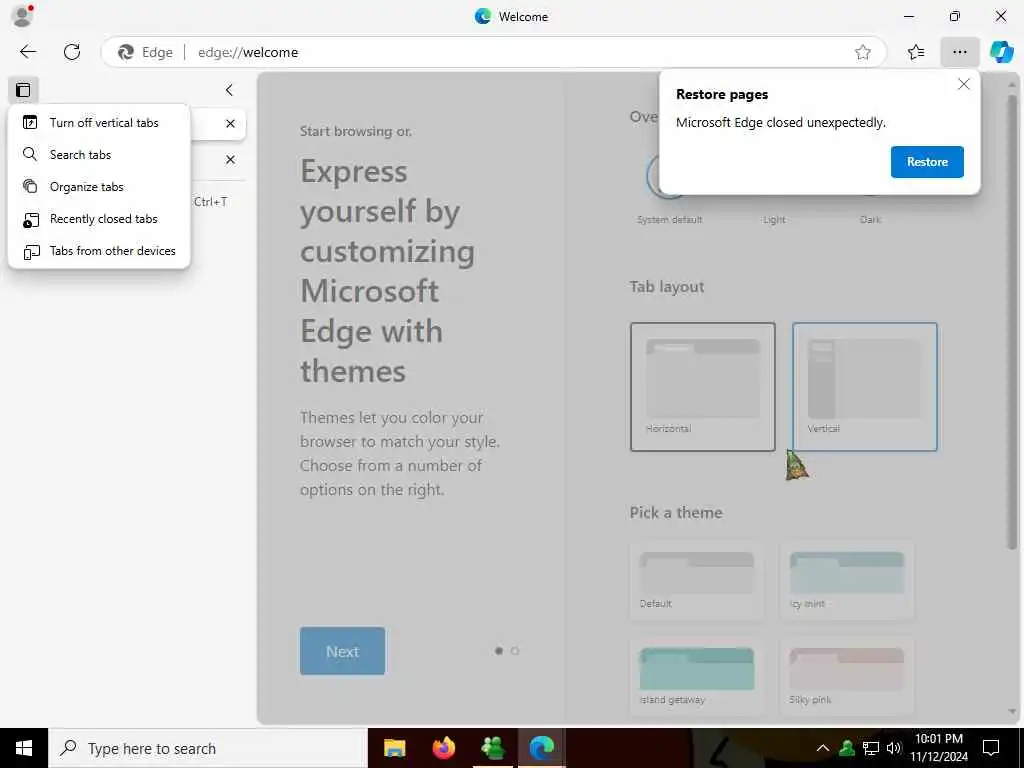Image resolution: width=1024 pixels, height=768 pixels.
Task: Click the taskbar search box
Action: coord(208,748)
